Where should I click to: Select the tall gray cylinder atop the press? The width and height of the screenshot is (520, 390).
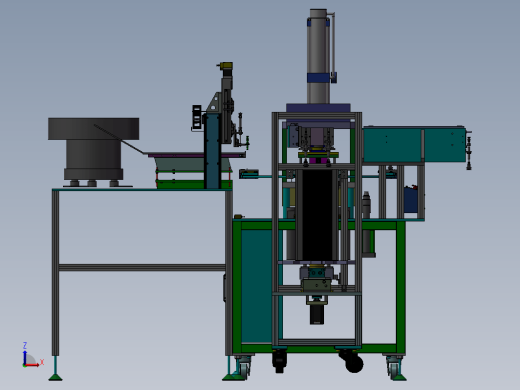click(318, 56)
